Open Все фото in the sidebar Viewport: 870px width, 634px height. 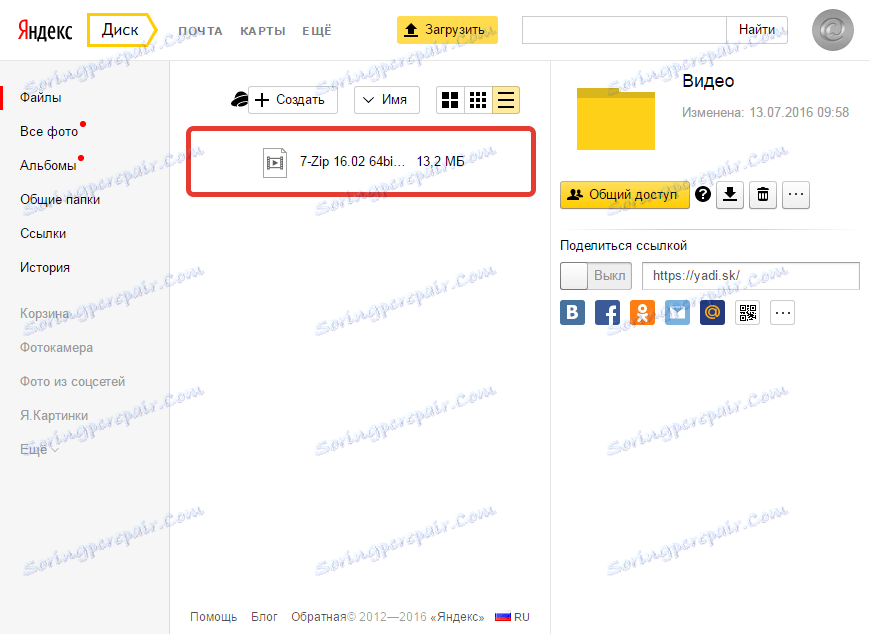tap(49, 131)
